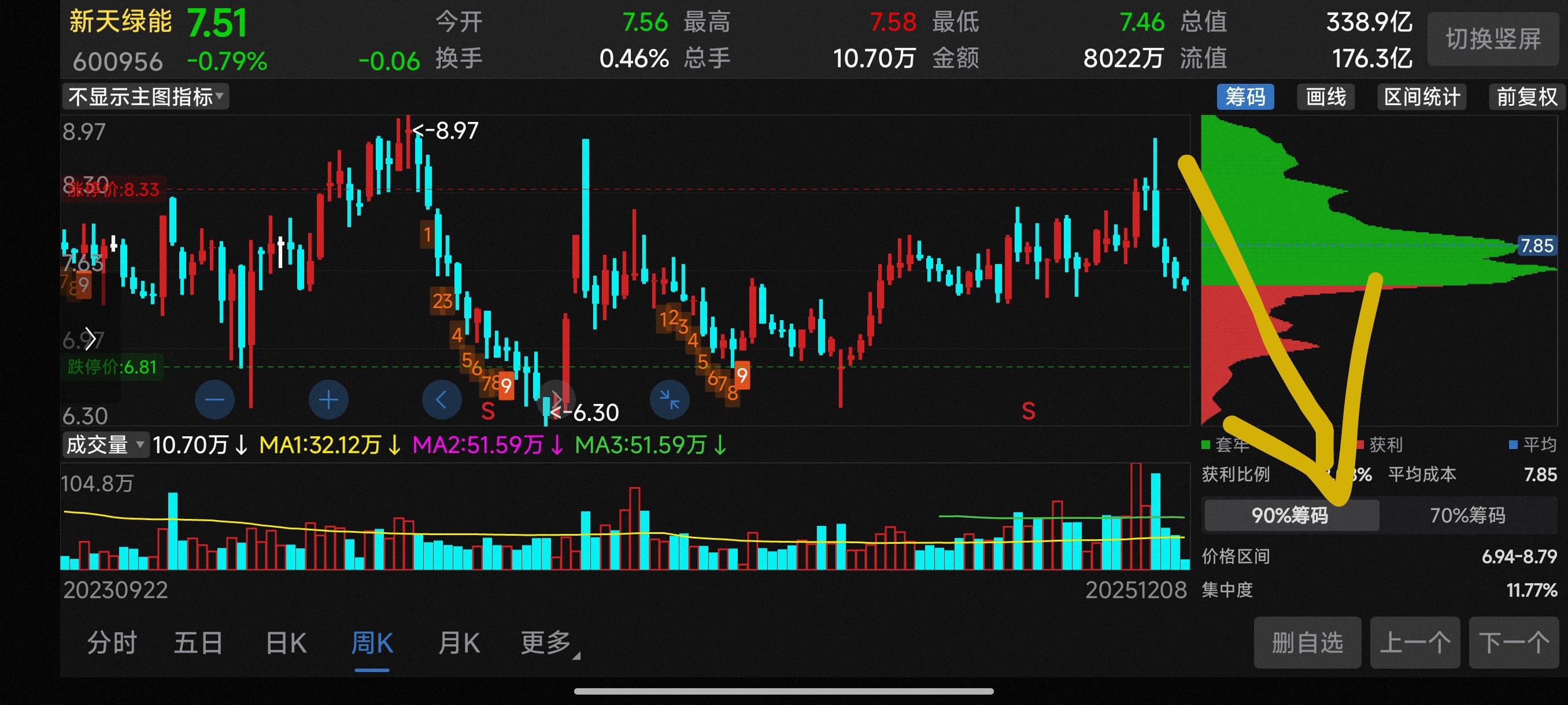Screen dimensions: 1568x705
Task: Click the scroll left chevron circle icon
Action: (x=441, y=400)
